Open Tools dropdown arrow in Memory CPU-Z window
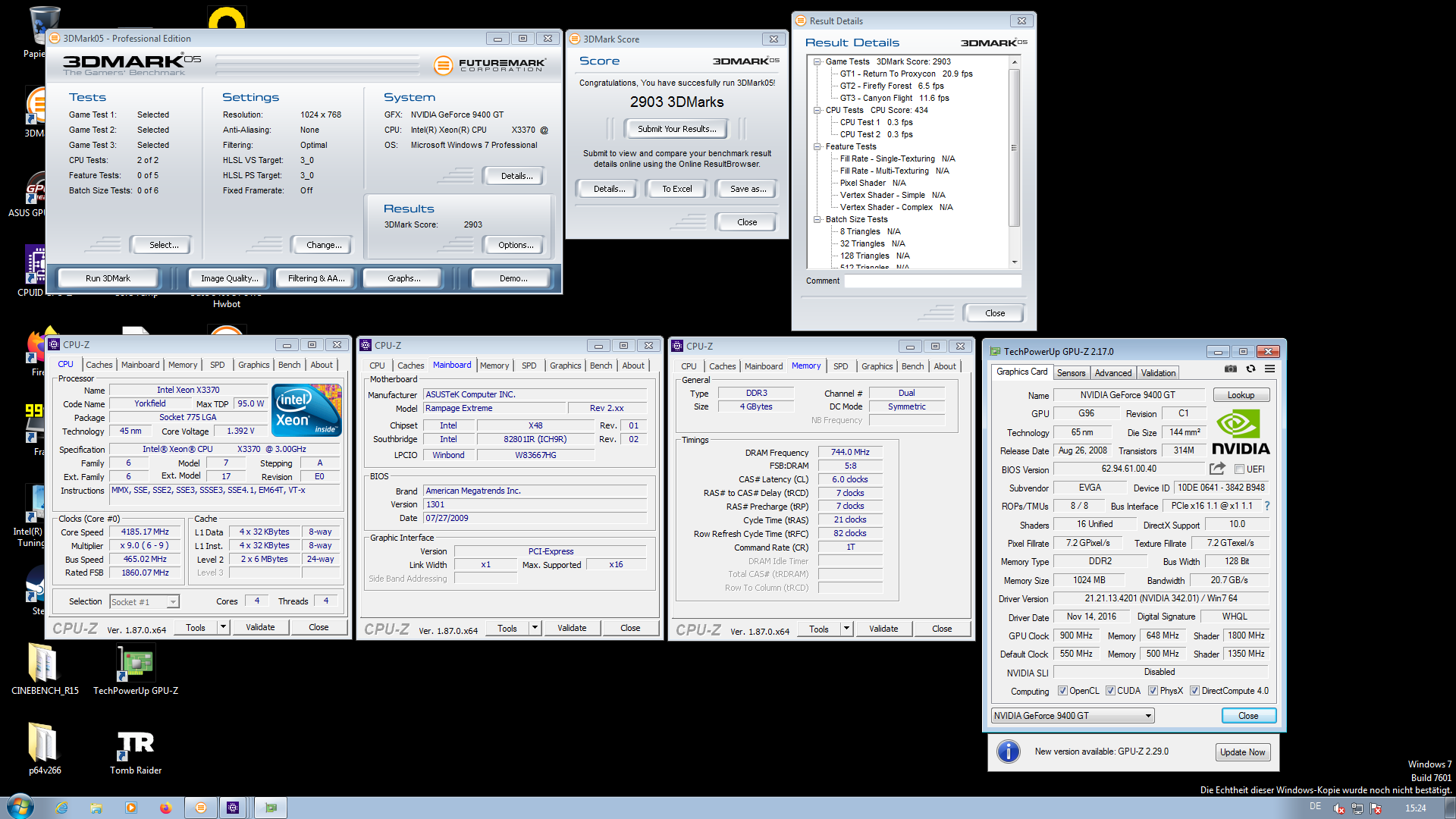Viewport: 1456px width, 819px height. coord(846,629)
